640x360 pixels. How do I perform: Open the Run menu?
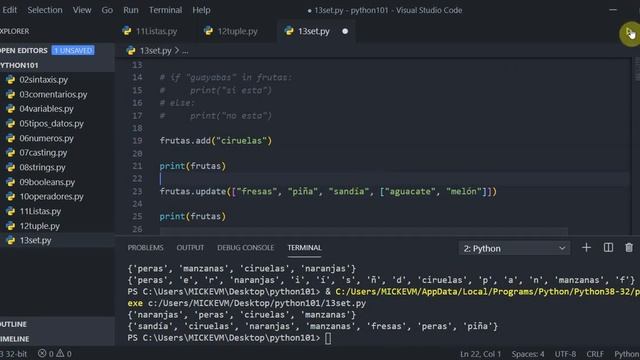click(131, 10)
